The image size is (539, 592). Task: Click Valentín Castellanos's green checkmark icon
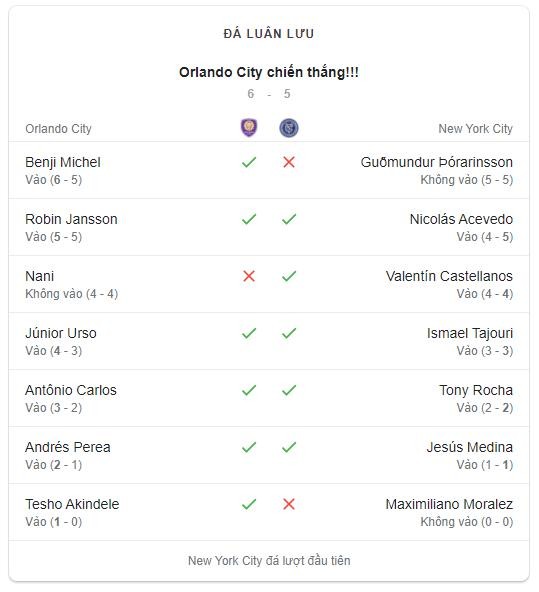[289, 276]
